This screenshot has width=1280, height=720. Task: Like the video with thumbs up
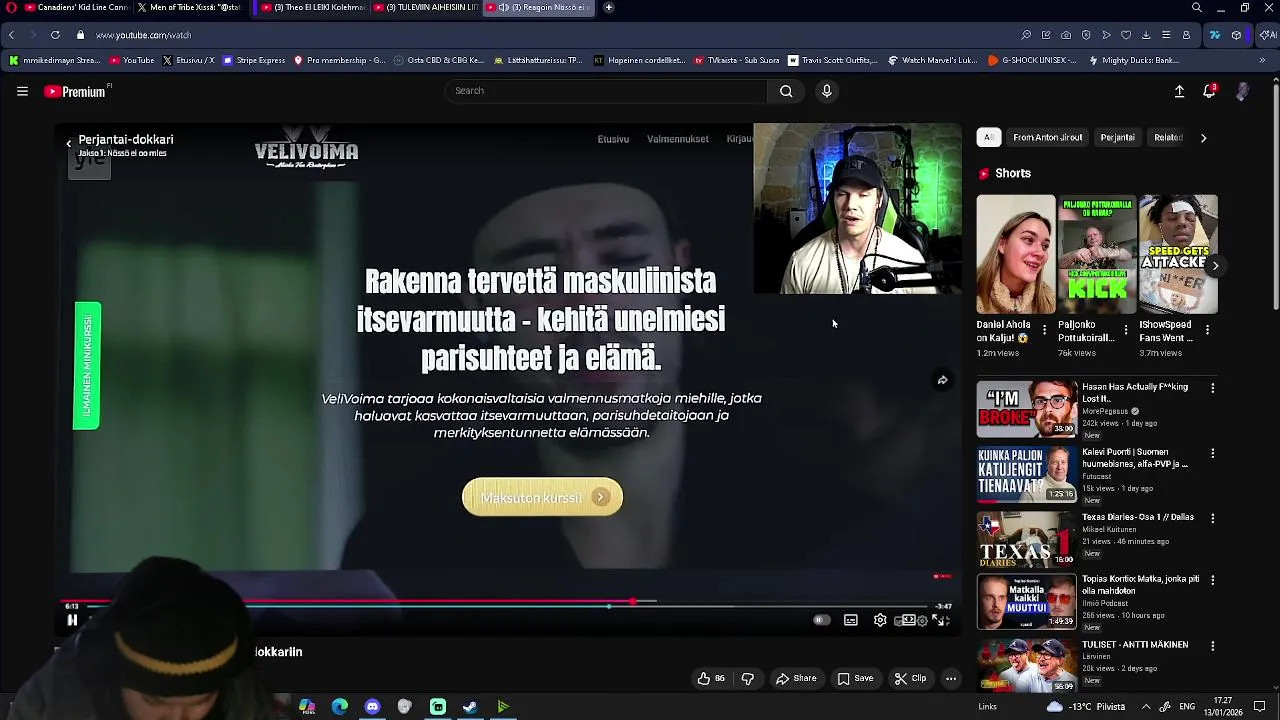pos(711,678)
